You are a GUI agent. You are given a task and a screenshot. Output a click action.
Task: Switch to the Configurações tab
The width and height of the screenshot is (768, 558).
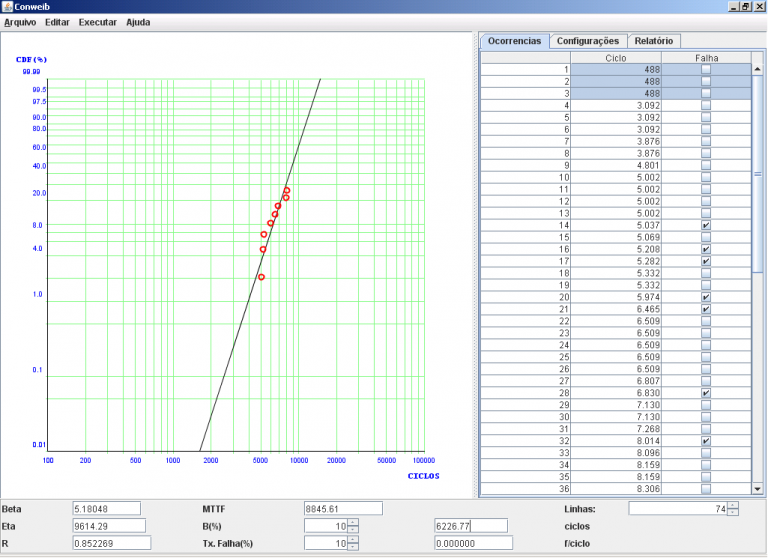[x=588, y=41]
